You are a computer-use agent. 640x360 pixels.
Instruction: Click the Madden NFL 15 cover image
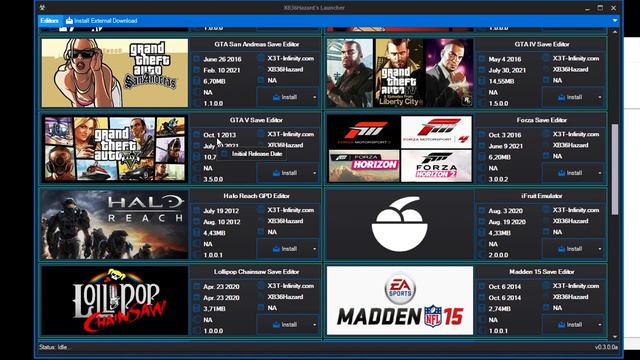tap(400, 301)
